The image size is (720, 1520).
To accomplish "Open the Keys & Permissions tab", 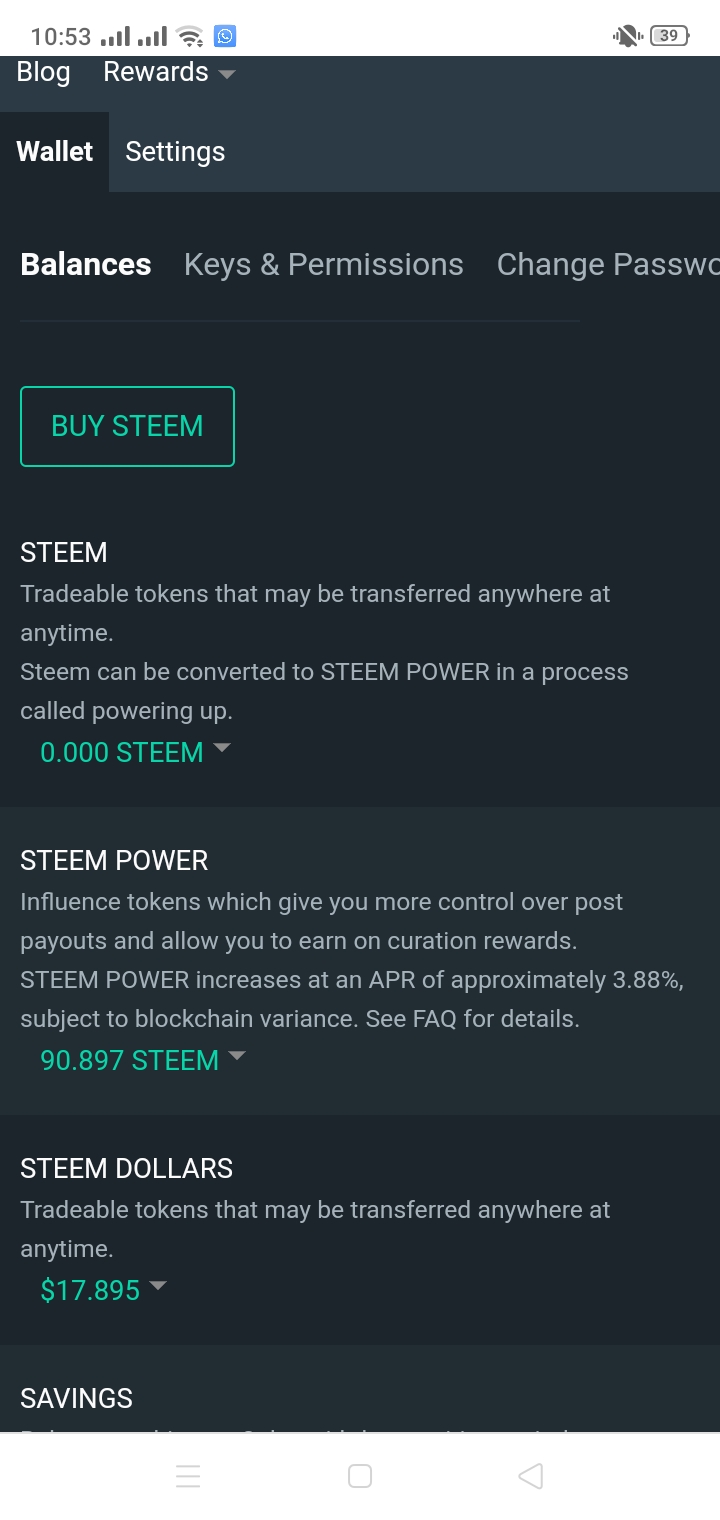I will point(324,264).
